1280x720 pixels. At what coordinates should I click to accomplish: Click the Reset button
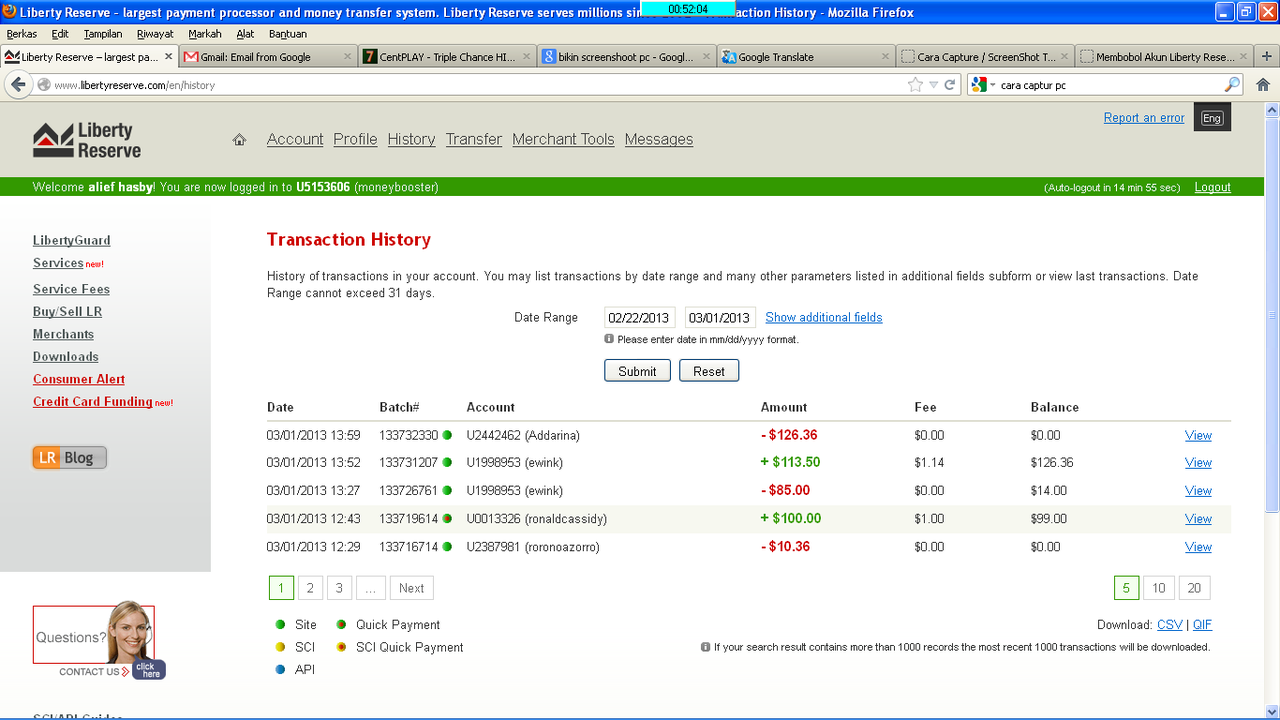[709, 371]
